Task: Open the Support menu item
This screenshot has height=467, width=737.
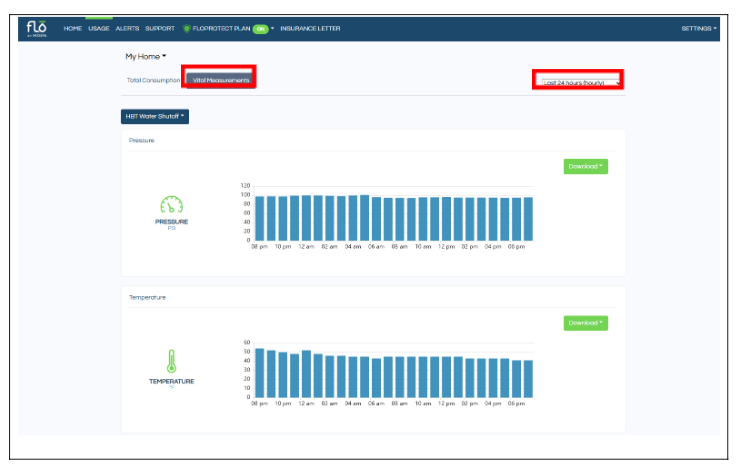Action: (160, 29)
